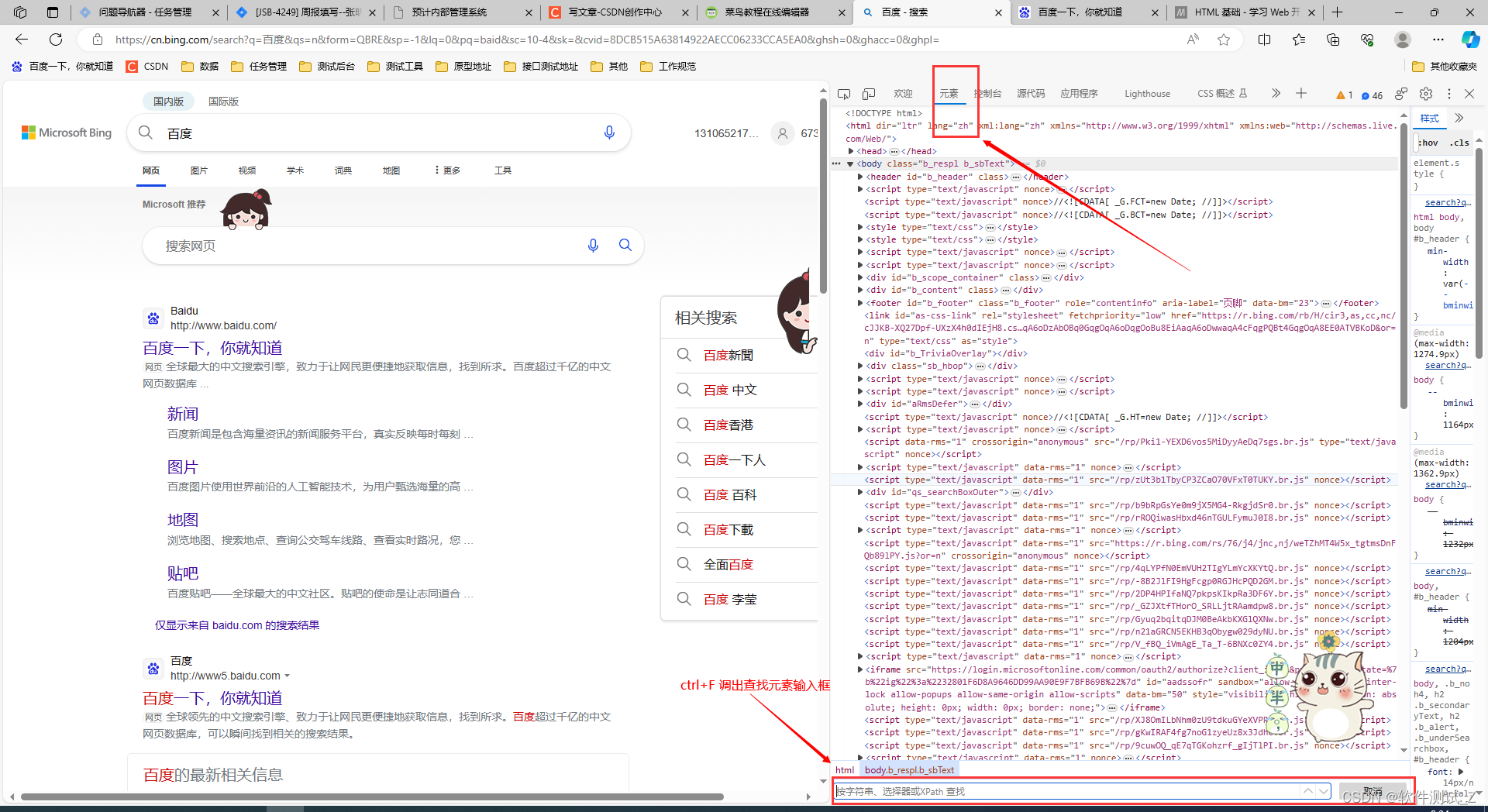The image size is (1488, 812).
Task: Switch to Lighthouse DevTools tab
Action: tap(1148, 94)
